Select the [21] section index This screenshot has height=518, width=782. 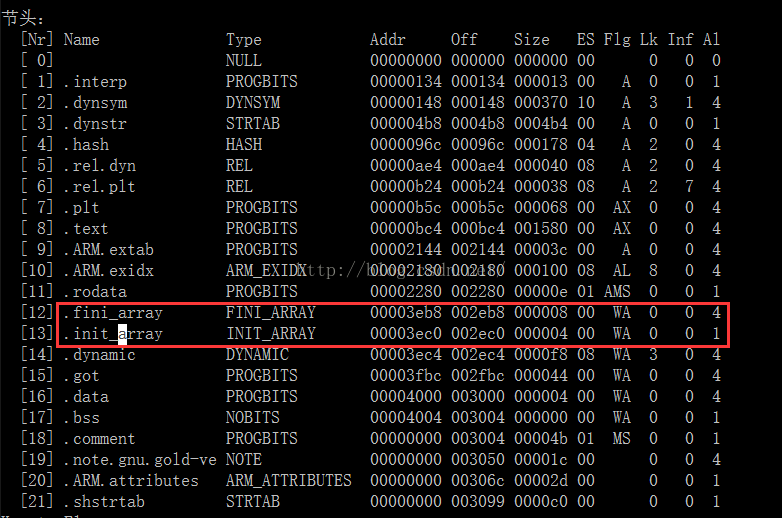click(37, 502)
